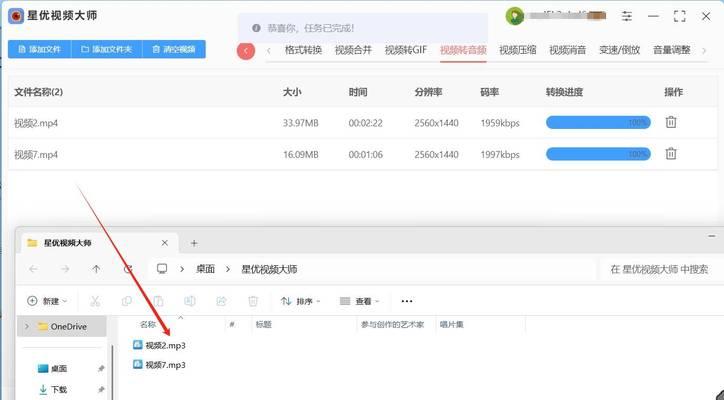The height and width of the screenshot is (400, 724).
Task: Select the 视频2.mp4 row name
Action: (36, 123)
